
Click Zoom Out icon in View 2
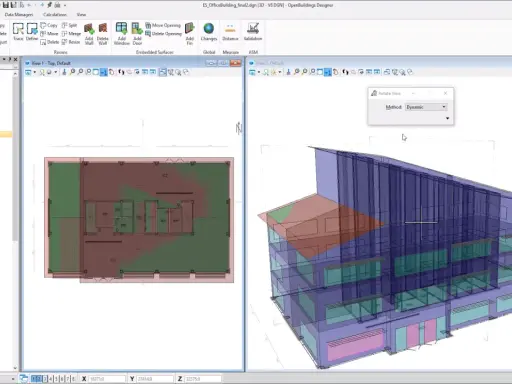[x=304, y=72]
